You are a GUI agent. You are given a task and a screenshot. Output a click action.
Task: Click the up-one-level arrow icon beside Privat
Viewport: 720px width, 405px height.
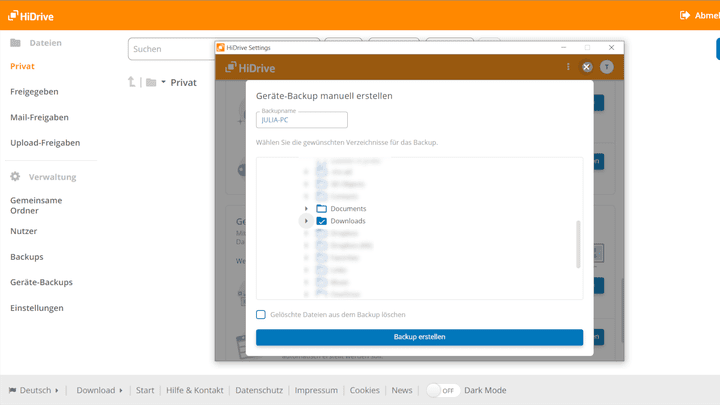click(x=132, y=82)
